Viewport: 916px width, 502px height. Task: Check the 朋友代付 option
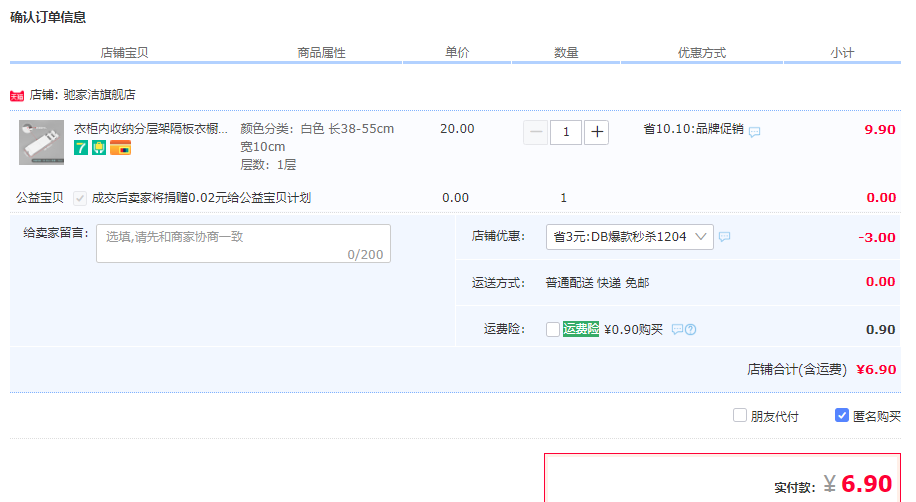740,416
